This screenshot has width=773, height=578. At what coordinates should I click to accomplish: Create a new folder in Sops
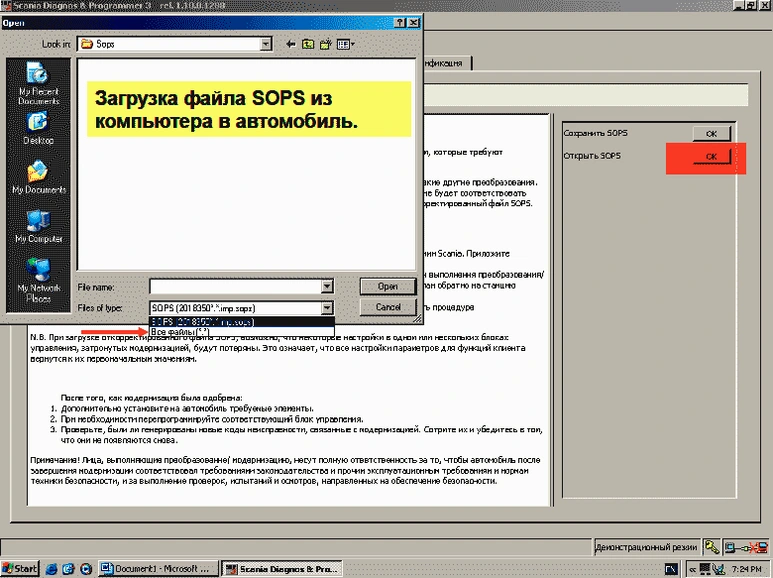click(x=326, y=44)
